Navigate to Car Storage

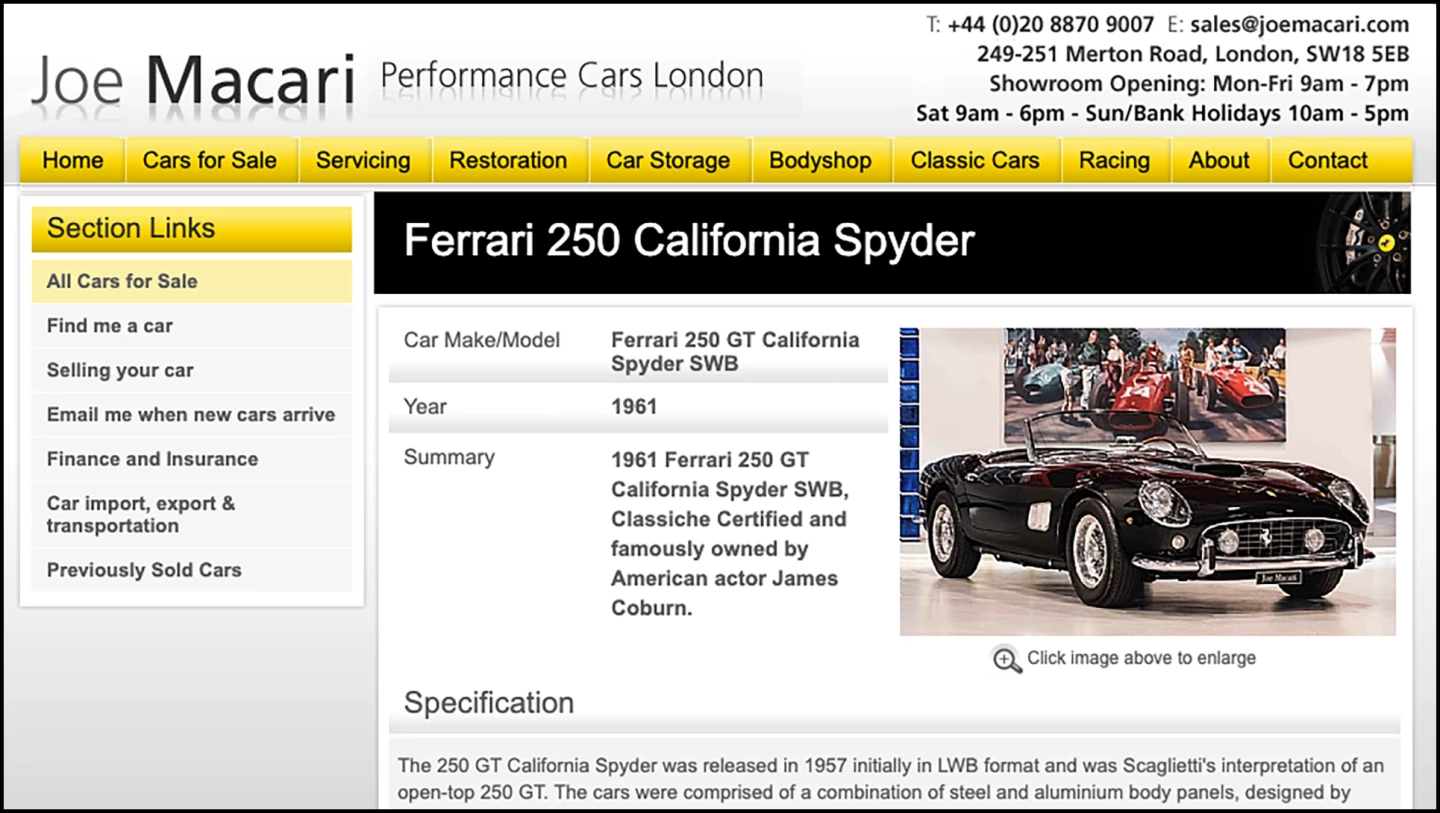click(668, 160)
